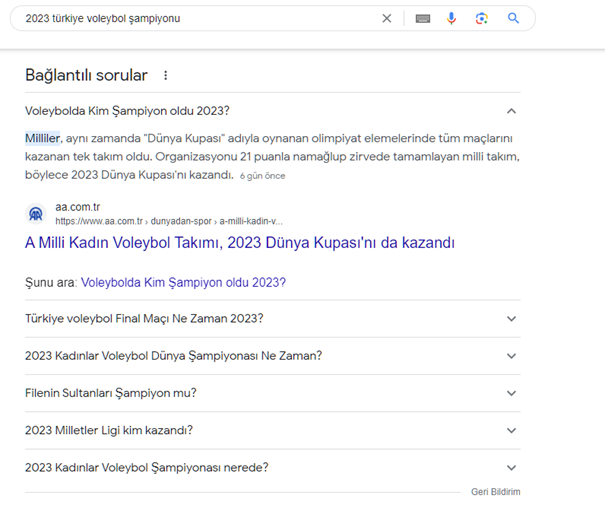Open Google Lens image search icon
This screenshot has width=605, height=508.
(x=482, y=18)
